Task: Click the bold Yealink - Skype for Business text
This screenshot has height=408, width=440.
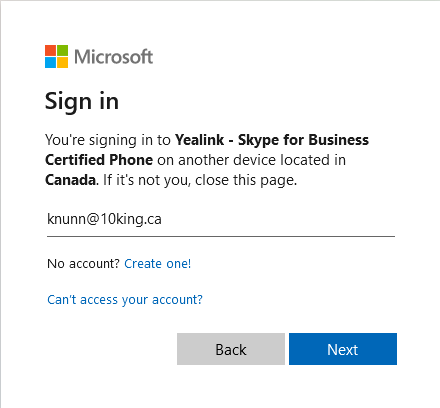Action: click(x=272, y=140)
